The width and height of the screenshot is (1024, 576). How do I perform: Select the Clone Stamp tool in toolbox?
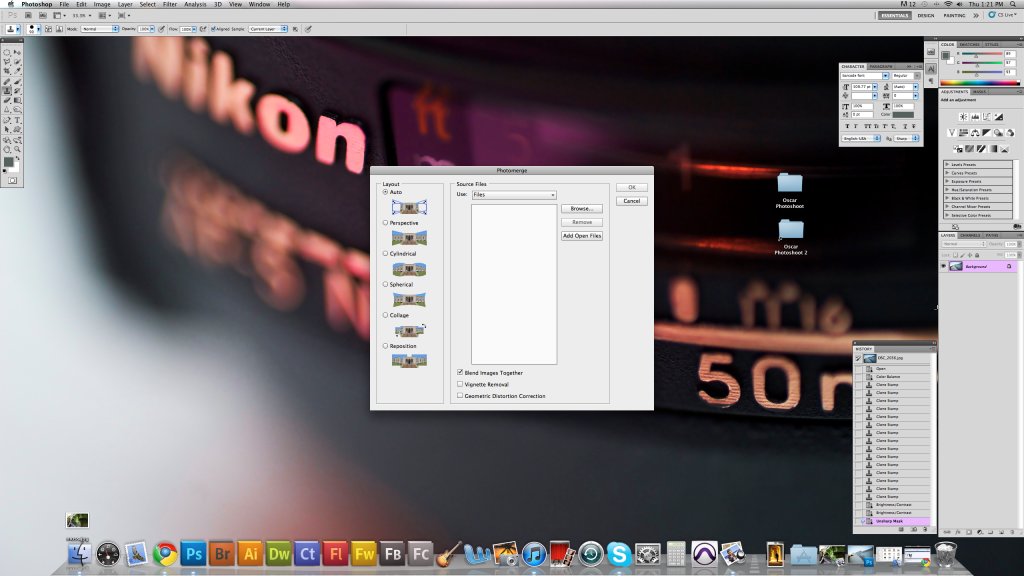pyautogui.click(x=7, y=91)
